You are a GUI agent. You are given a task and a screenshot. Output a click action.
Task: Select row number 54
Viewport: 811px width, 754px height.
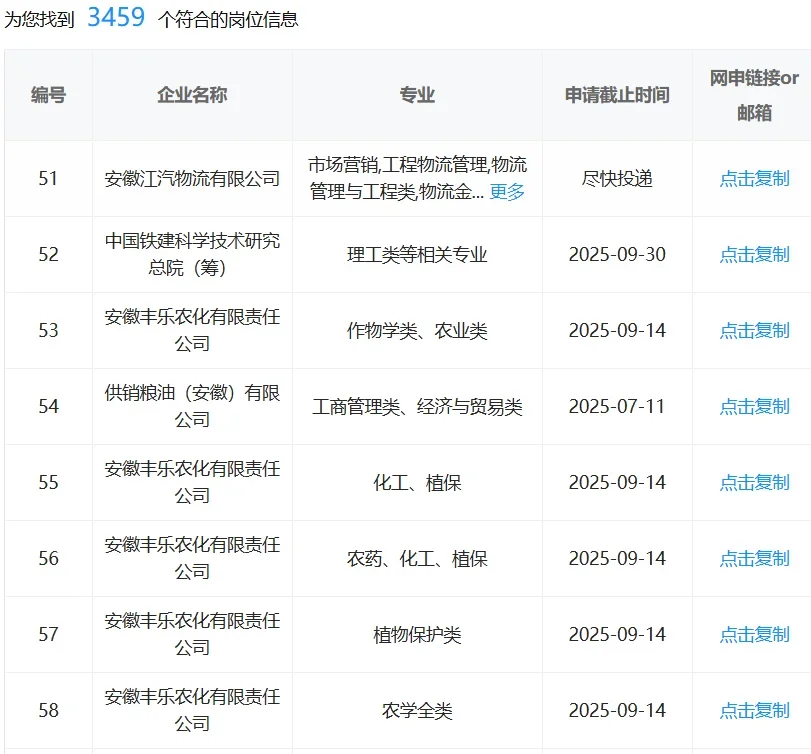(48, 406)
